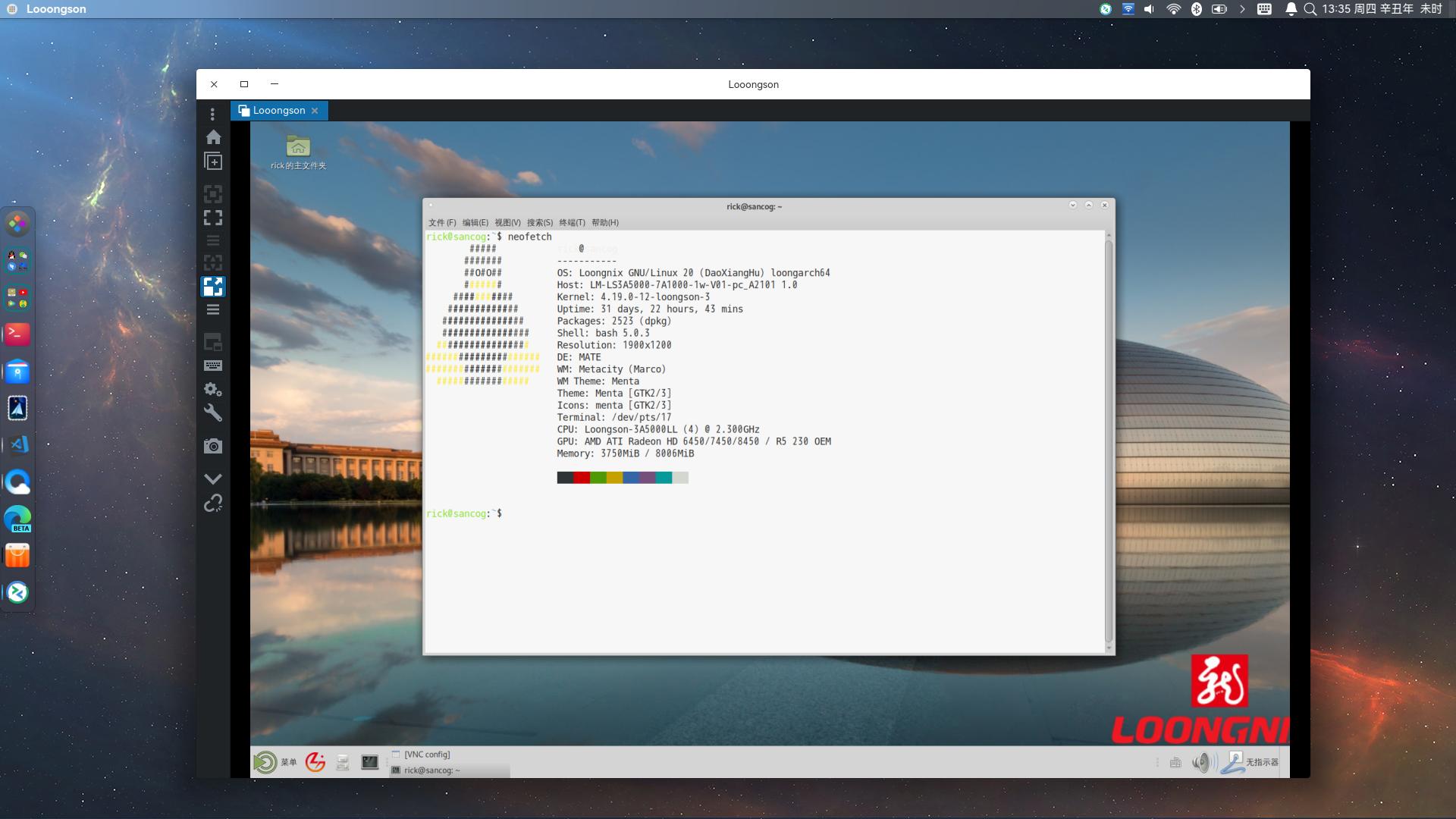Take a screenshot with the camera icon
Screen dimensions: 1456x819
[x=213, y=446]
